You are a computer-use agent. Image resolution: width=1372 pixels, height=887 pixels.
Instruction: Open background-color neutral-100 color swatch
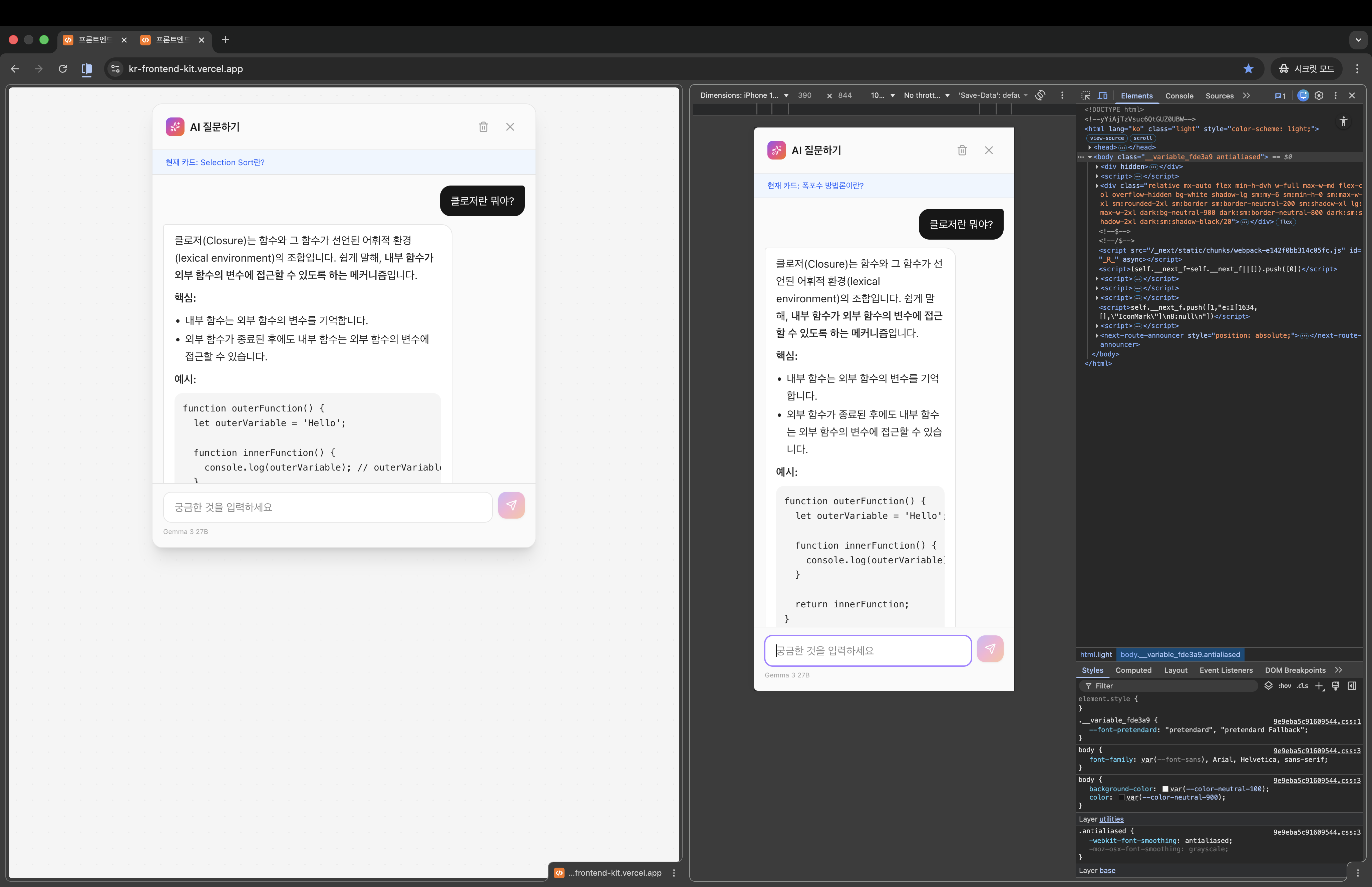1165,789
